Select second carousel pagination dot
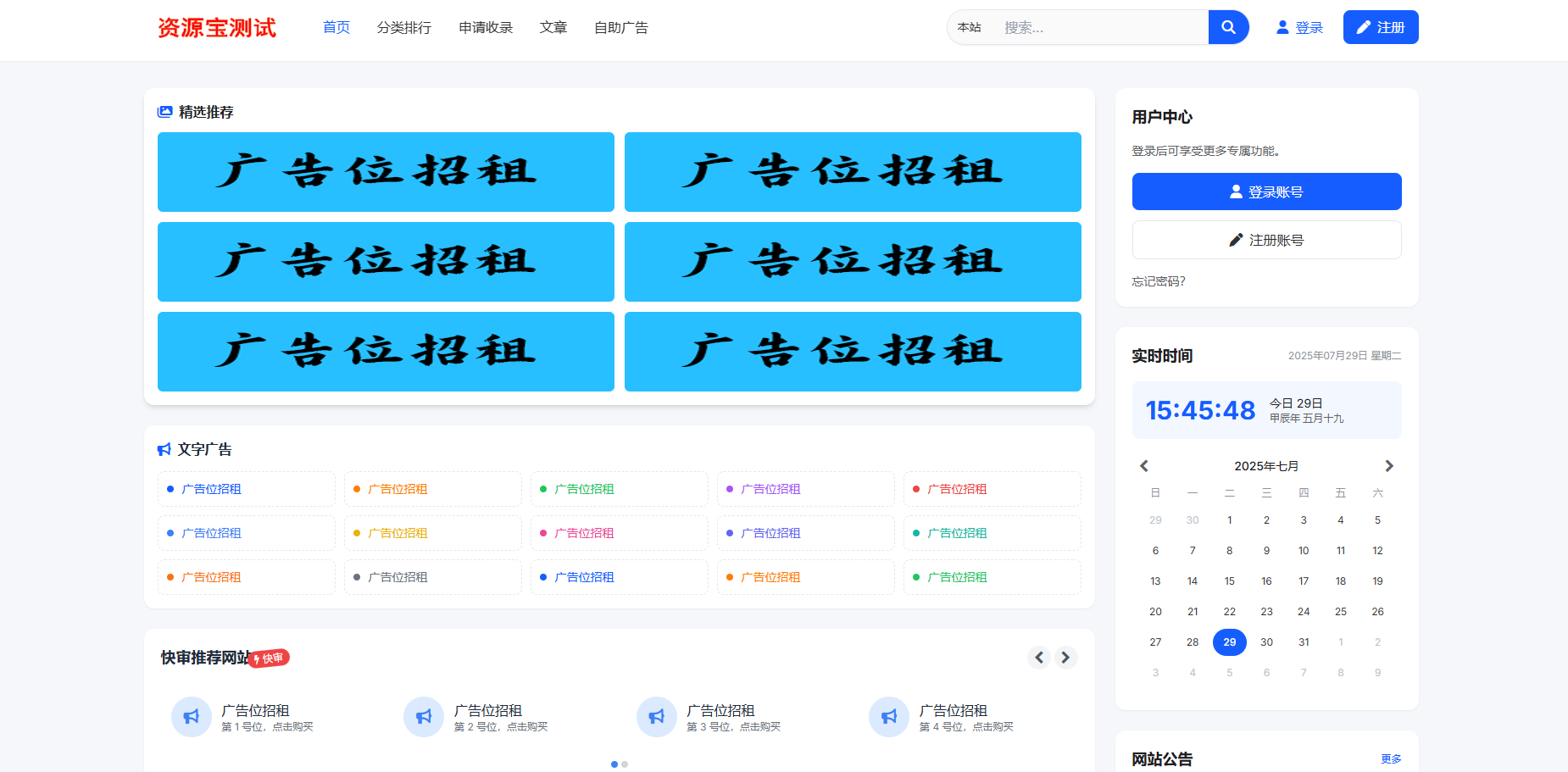 click(x=625, y=764)
